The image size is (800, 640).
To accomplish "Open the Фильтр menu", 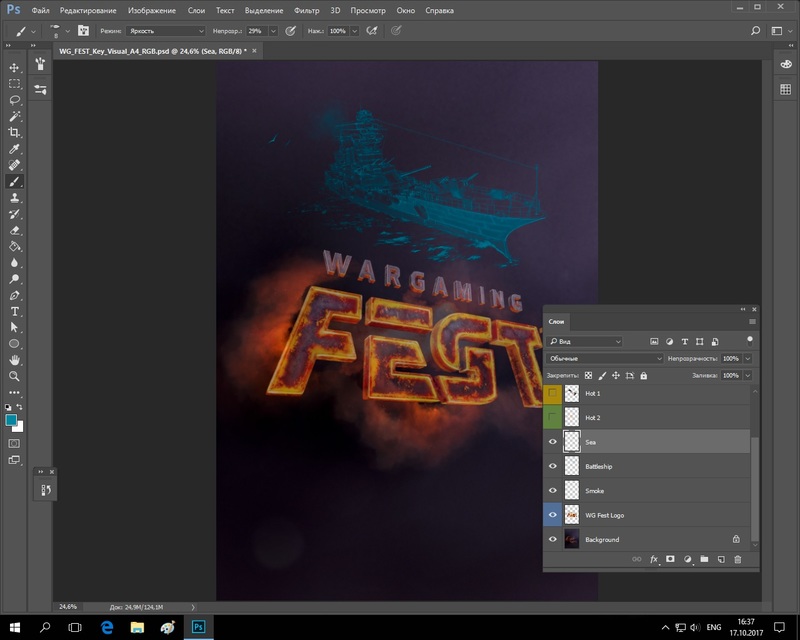I will tap(306, 10).
